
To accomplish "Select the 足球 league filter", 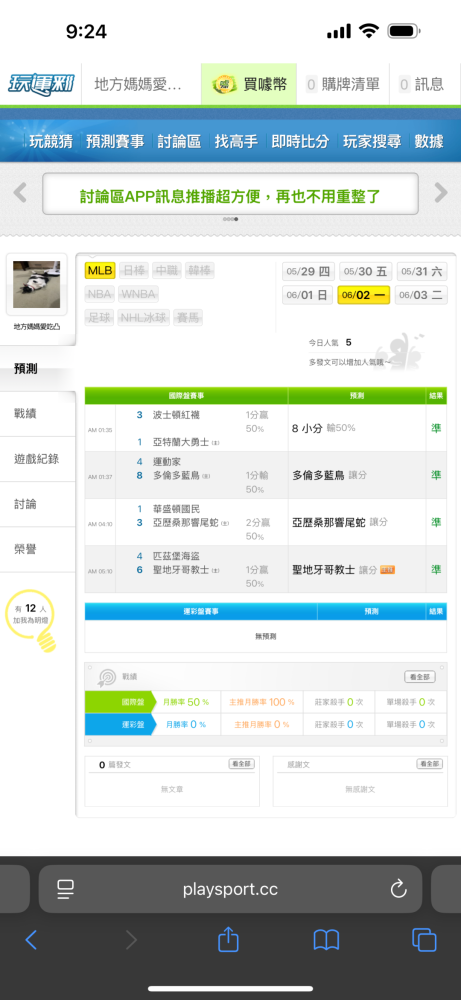I will pos(99,318).
